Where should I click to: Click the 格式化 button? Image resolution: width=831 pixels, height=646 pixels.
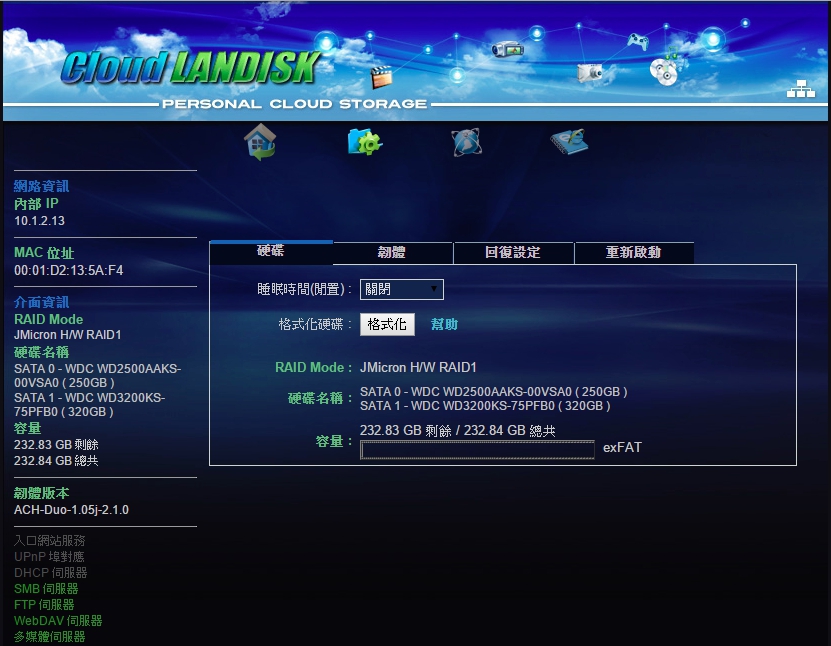[387, 324]
